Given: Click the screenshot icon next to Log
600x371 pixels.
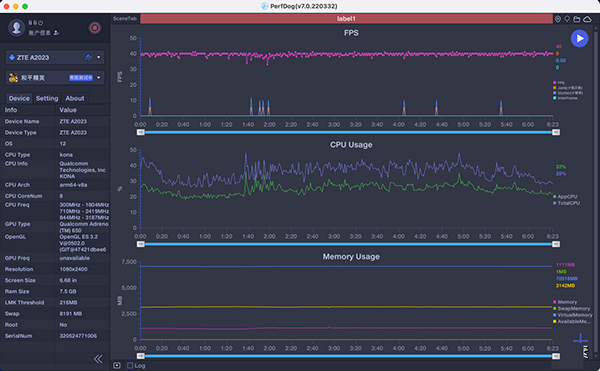Looking at the screenshot, I should tap(117, 366).
